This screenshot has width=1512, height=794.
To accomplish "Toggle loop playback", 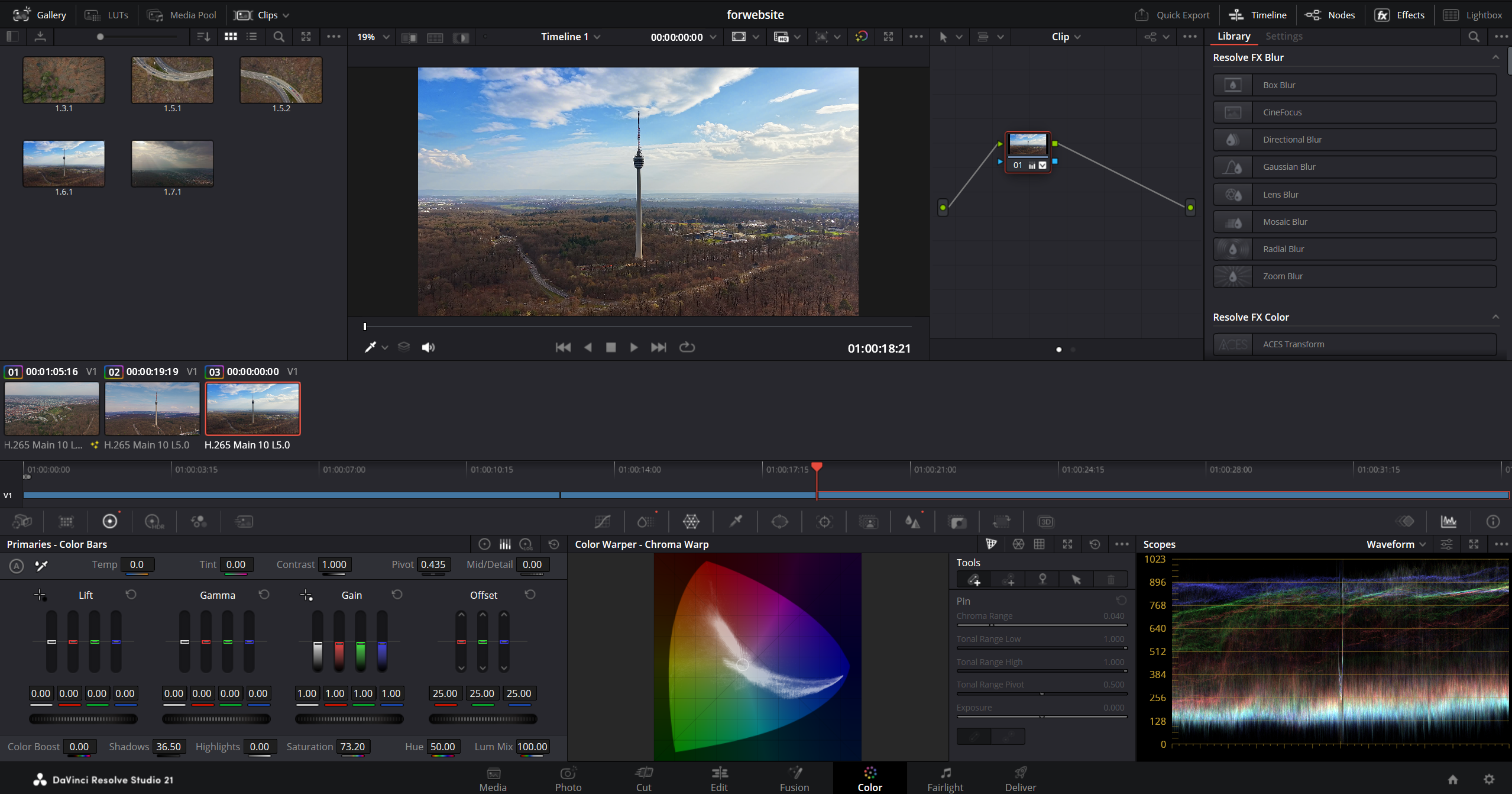I will coord(687,347).
